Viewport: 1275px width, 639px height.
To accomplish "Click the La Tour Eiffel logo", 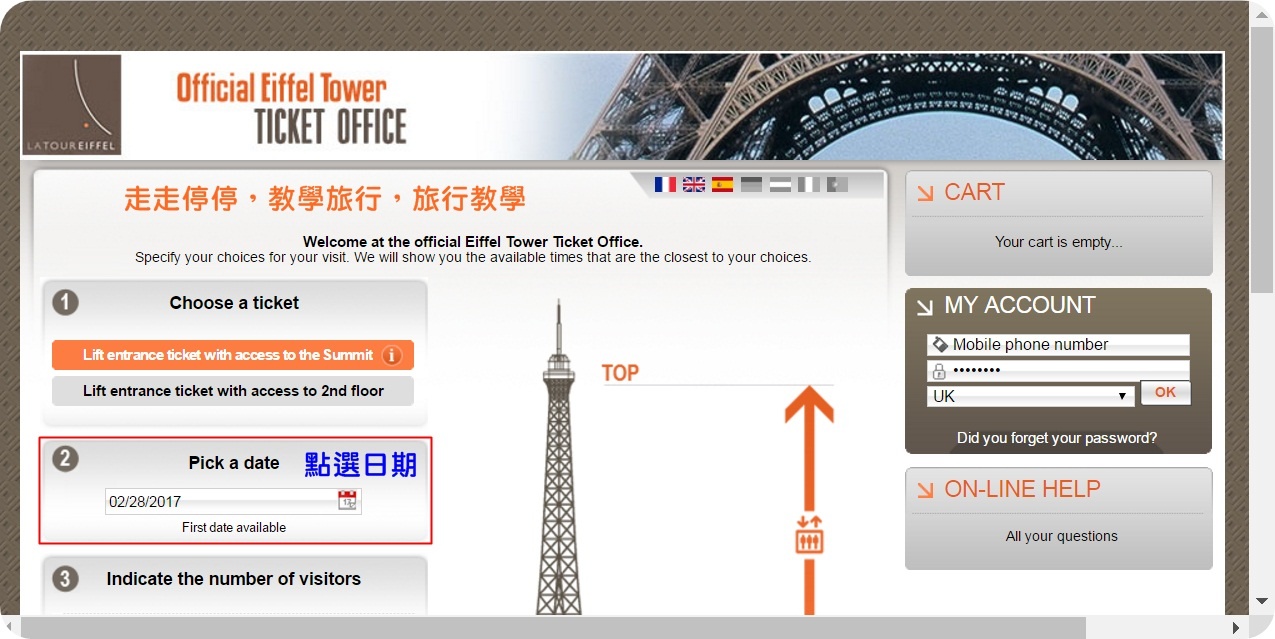I will click(x=71, y=105).
